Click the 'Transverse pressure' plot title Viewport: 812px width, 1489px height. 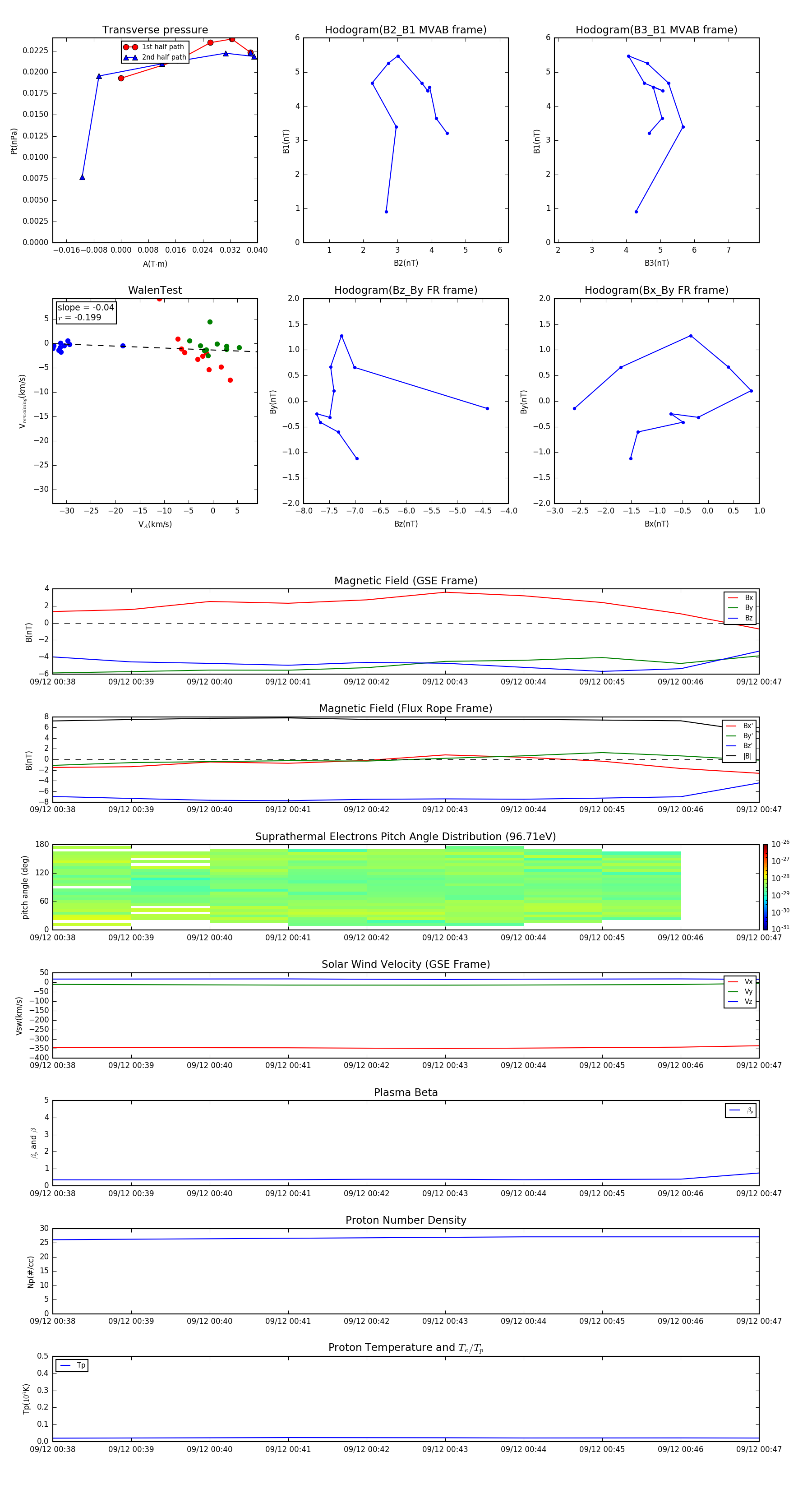[x=155, y=30]
